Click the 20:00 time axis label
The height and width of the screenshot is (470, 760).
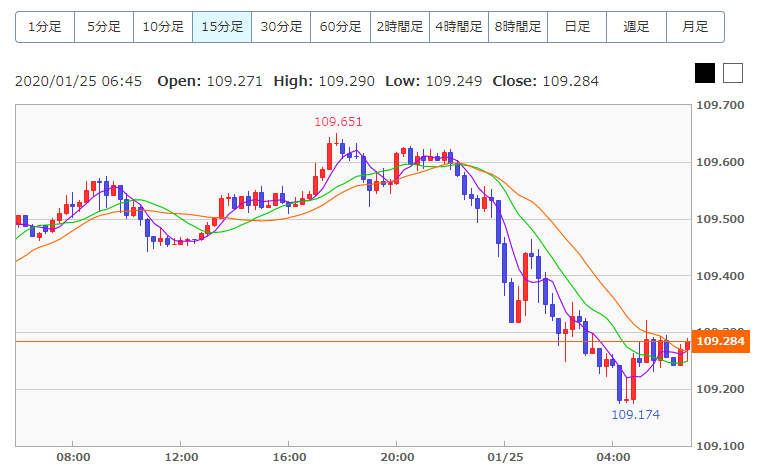coord(397,457)
